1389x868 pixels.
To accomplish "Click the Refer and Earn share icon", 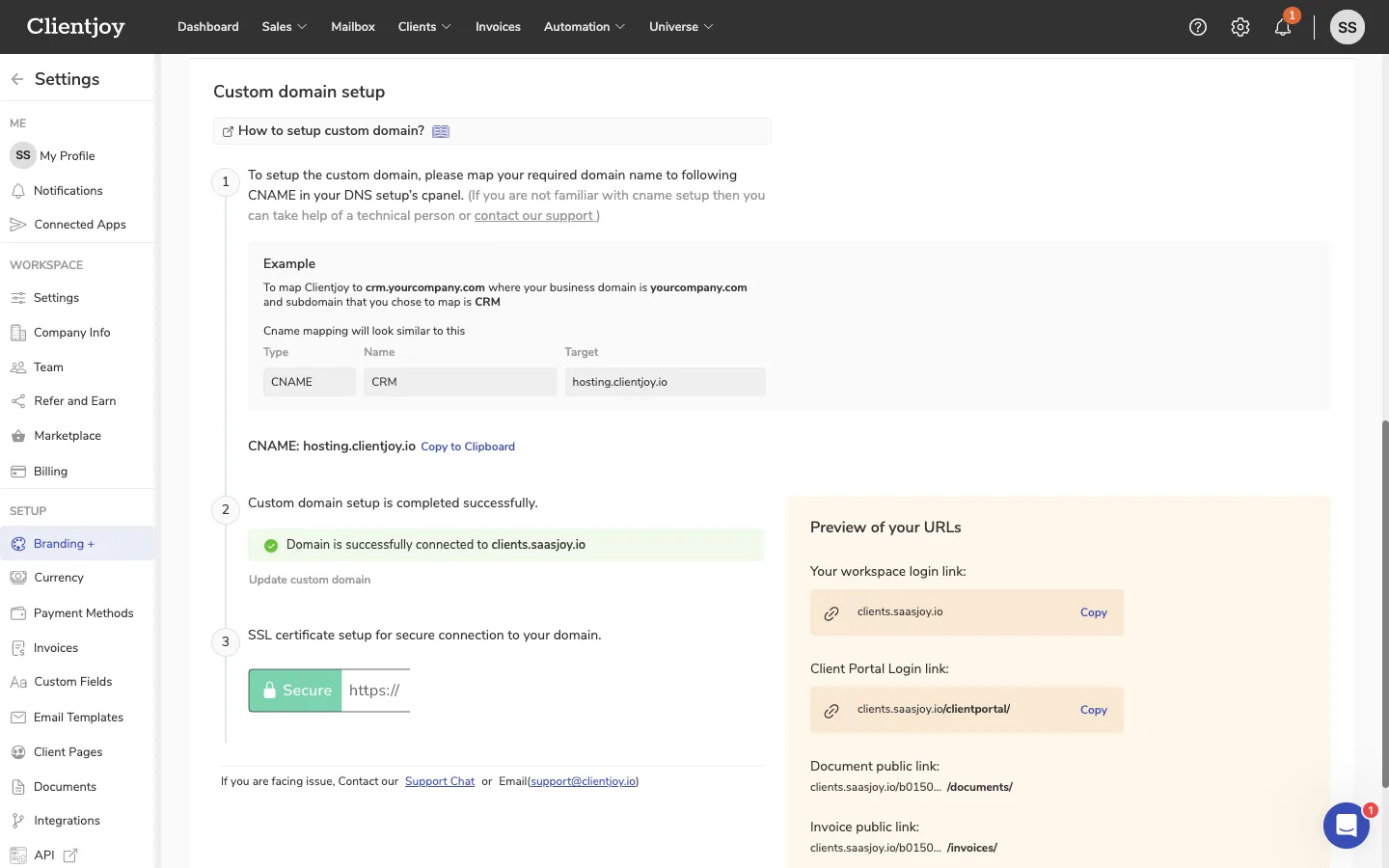I will point(18,401).
